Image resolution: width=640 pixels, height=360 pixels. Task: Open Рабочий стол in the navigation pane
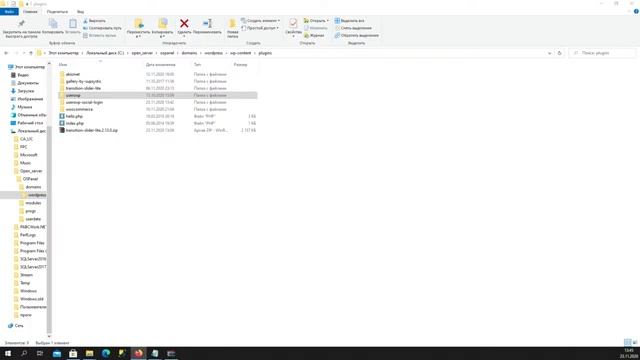point(30,123)
